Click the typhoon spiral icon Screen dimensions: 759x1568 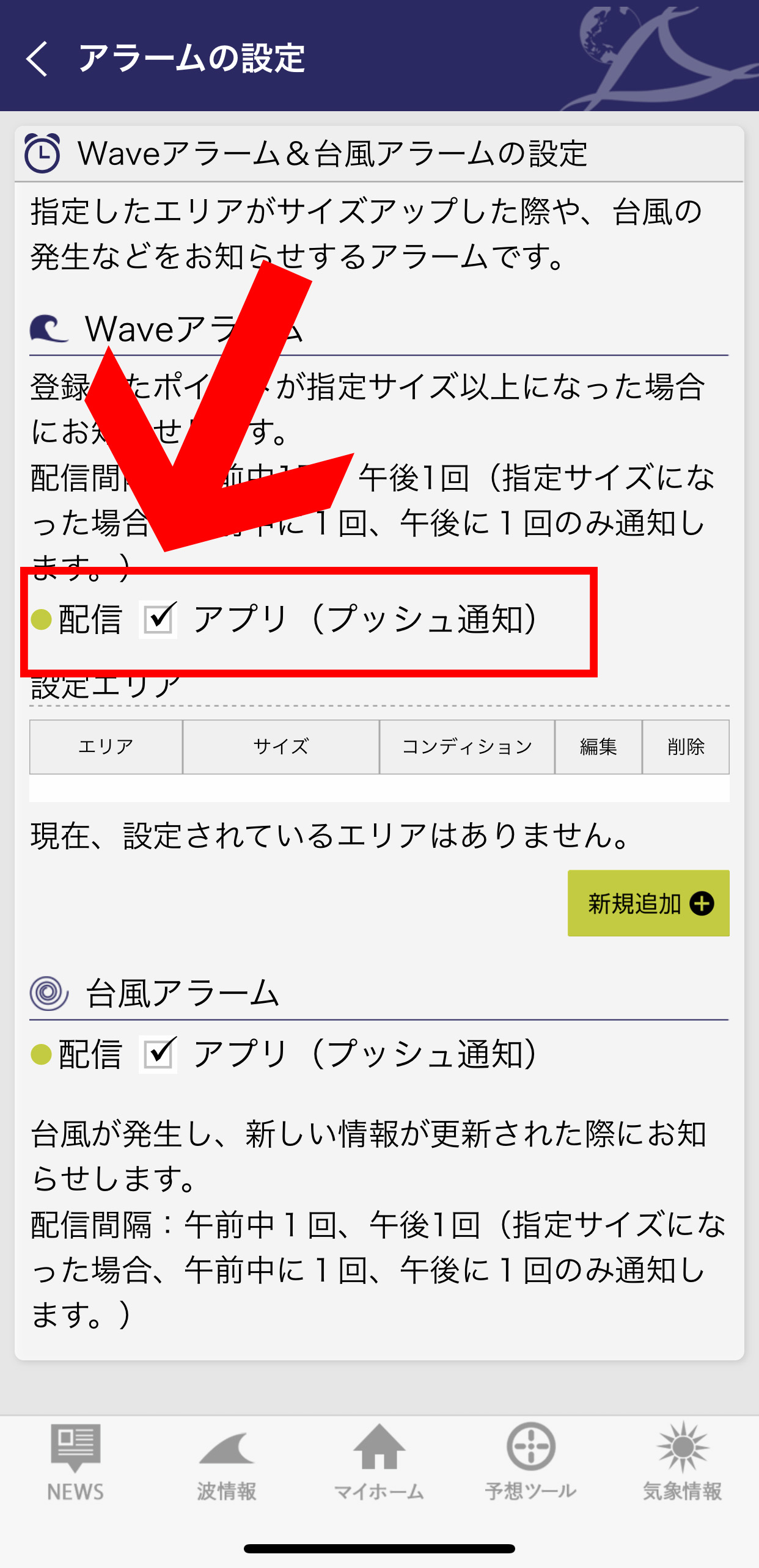48,993
